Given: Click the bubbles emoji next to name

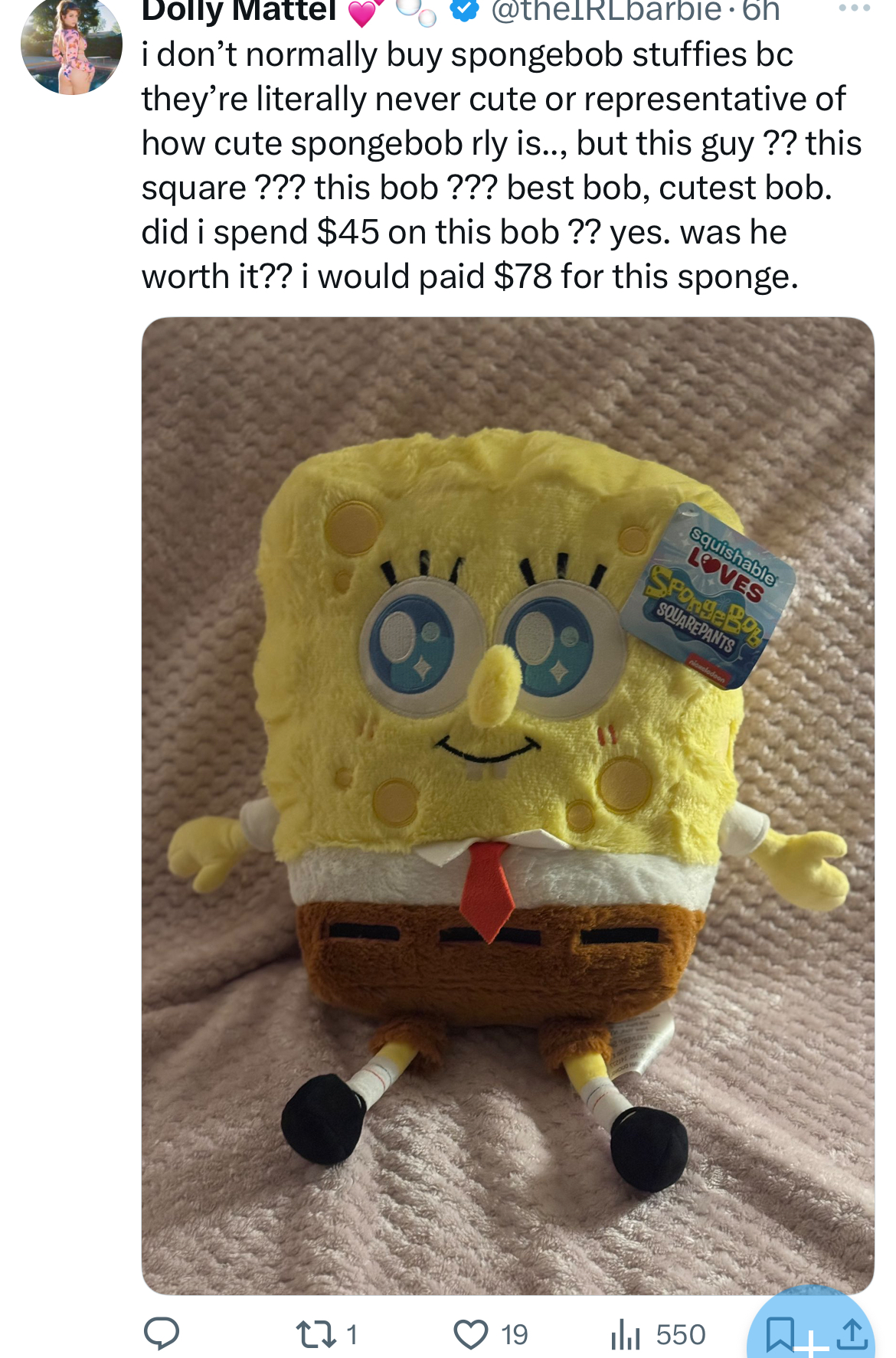Looking at the screenshot, I should [417, 11].
